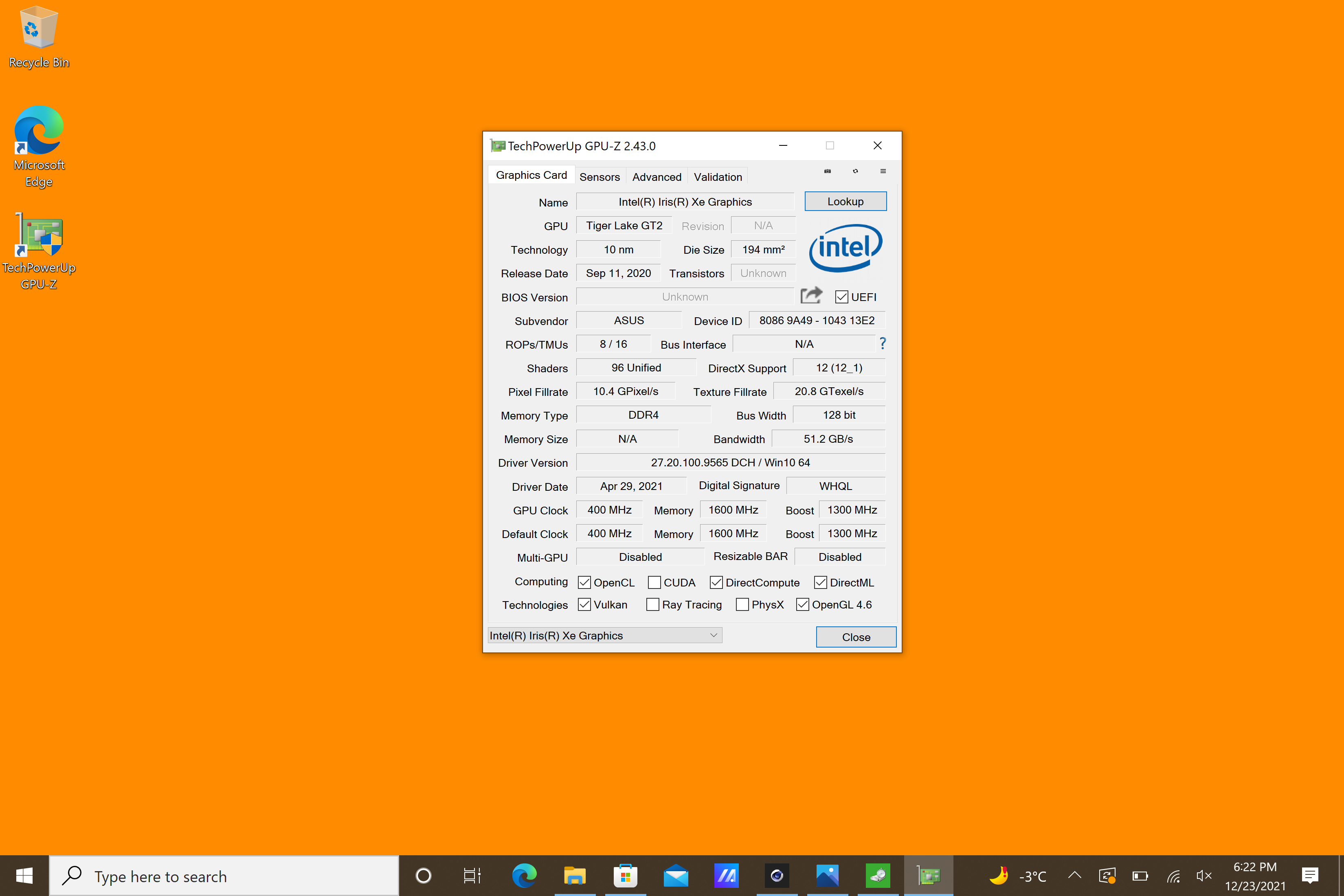Click the screenshot camera icon in GPU-Z
Screen dimensions: 1344x896
(827, 171)
